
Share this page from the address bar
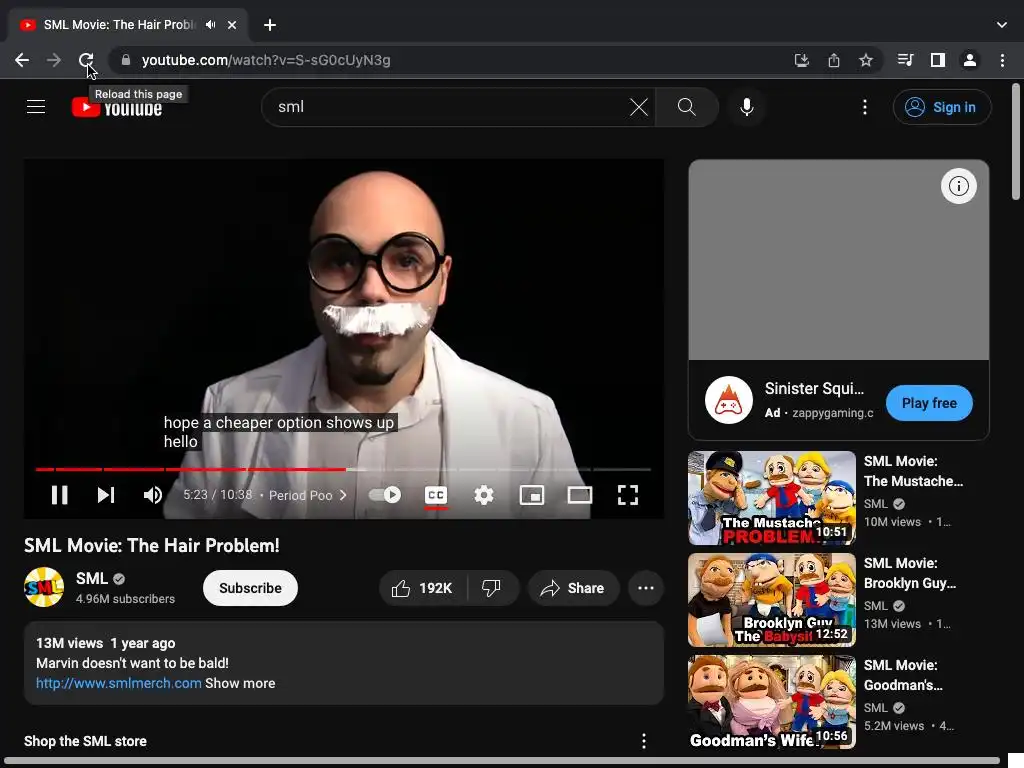[x=833, y=60]
